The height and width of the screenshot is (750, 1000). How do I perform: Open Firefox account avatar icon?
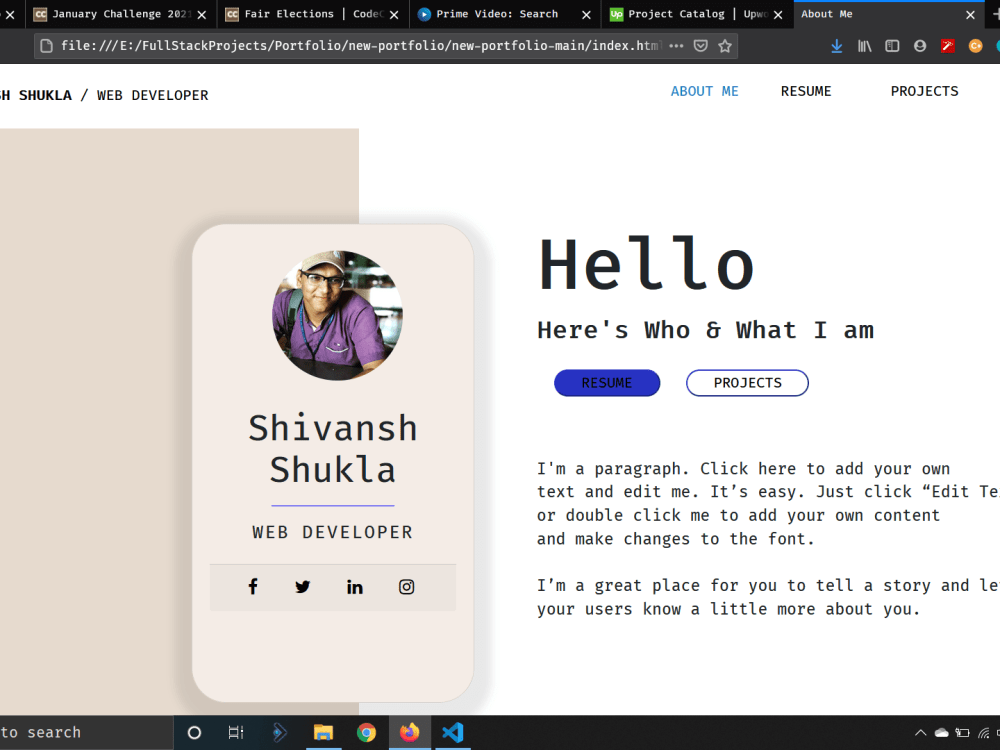(920, 46)
